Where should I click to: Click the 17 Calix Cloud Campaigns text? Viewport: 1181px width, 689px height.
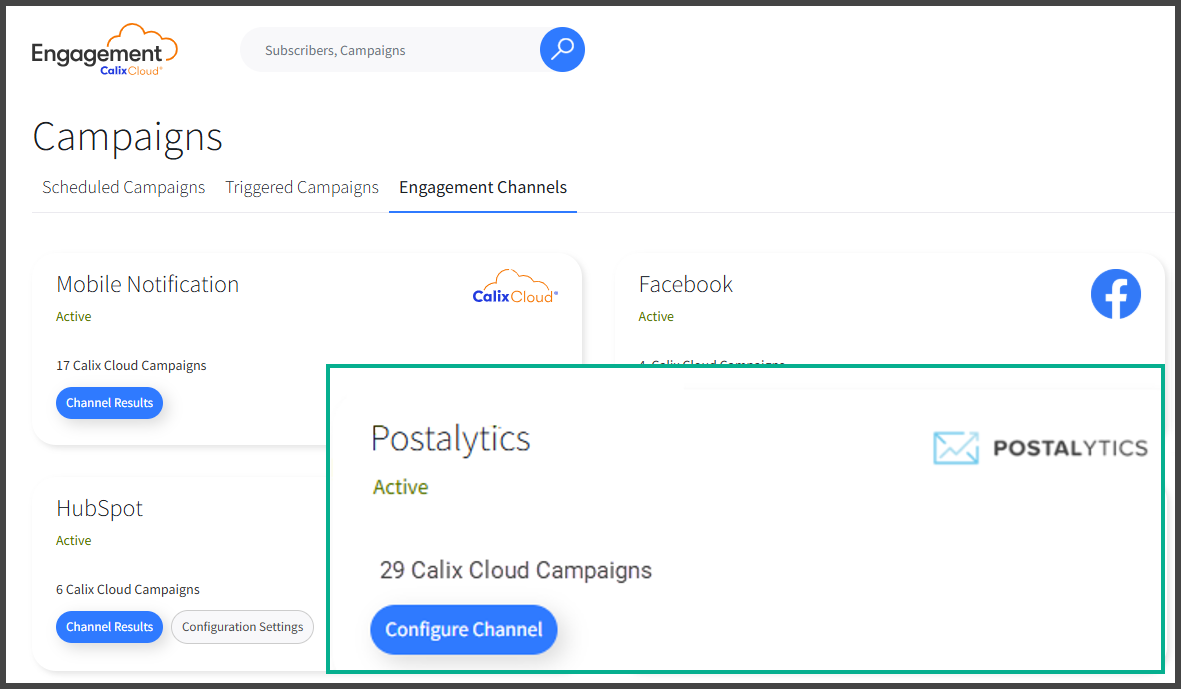click(131, 366)
